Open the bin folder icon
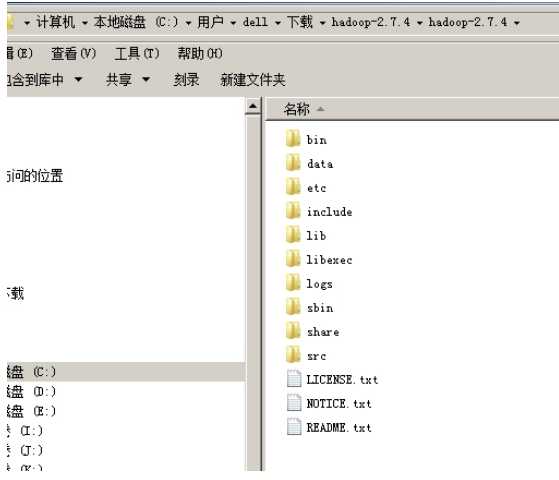This screenshot has width=559, height=480. [293, 139]
